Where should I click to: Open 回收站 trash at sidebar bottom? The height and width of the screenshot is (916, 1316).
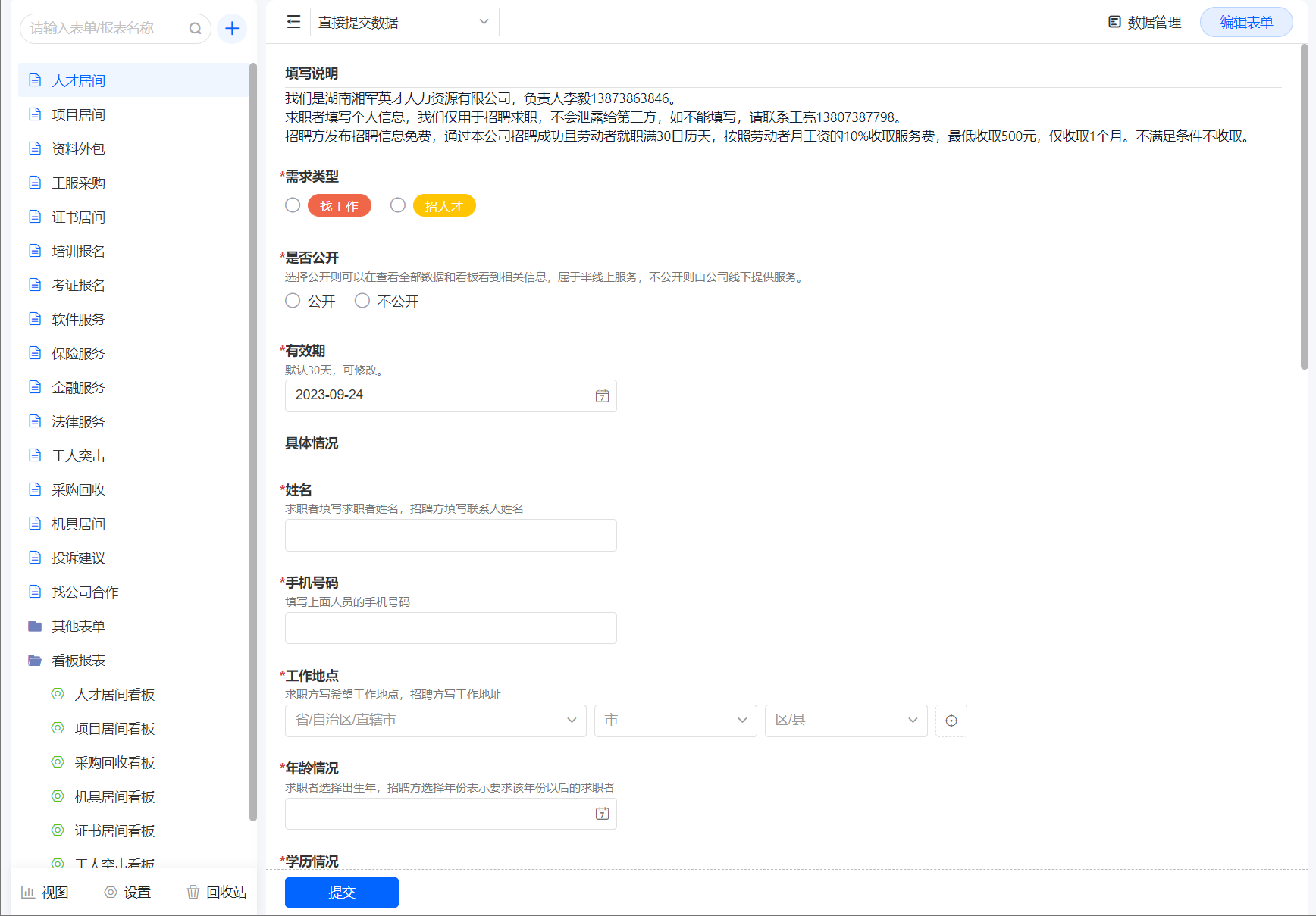217,892
